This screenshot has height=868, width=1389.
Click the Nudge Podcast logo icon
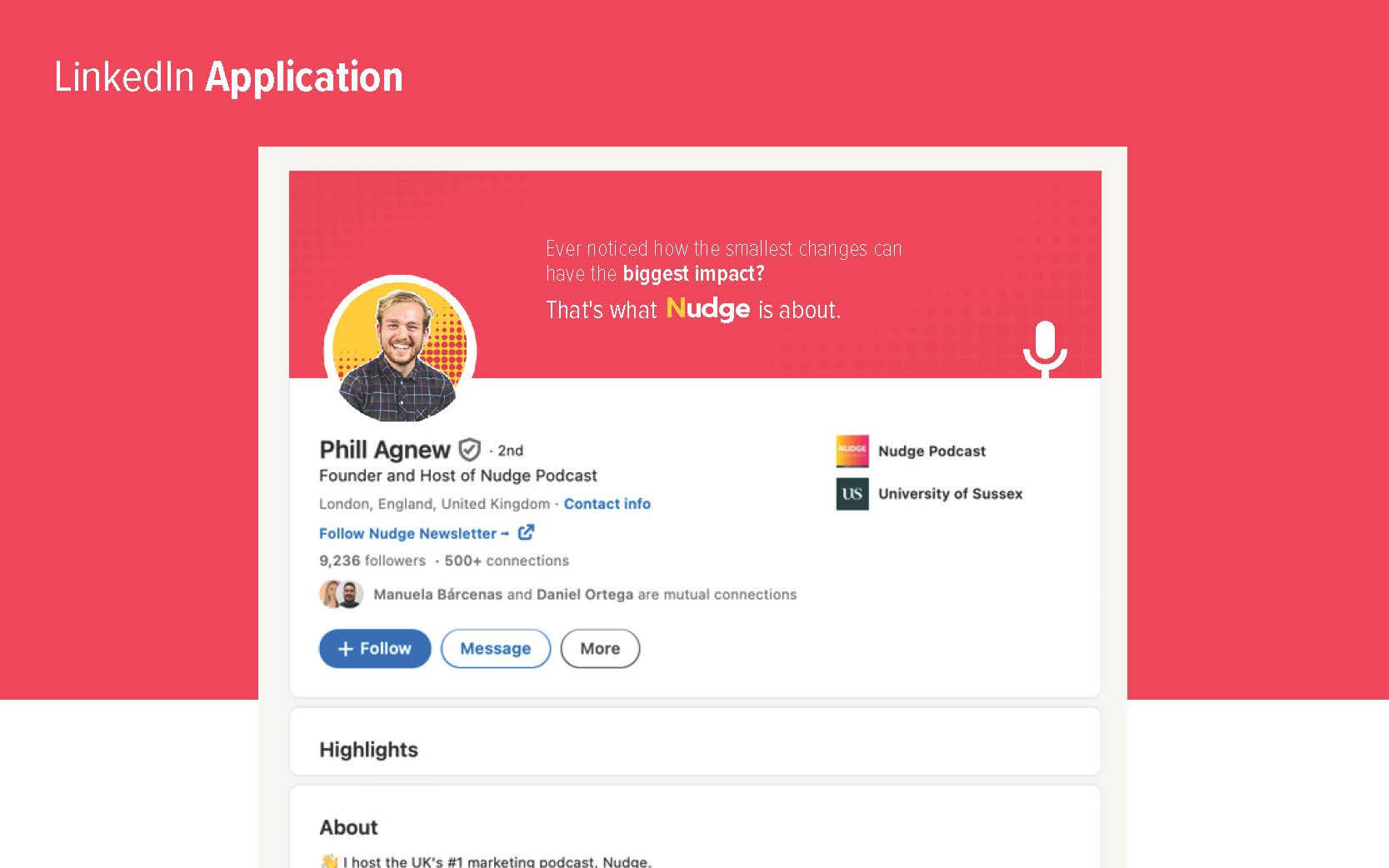pos(852,451)
